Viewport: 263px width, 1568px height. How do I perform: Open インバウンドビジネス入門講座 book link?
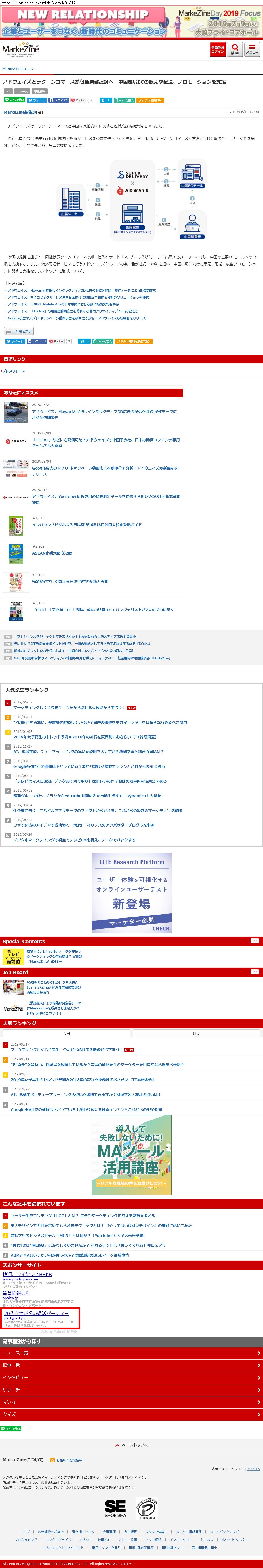click(x=87, y=524)
